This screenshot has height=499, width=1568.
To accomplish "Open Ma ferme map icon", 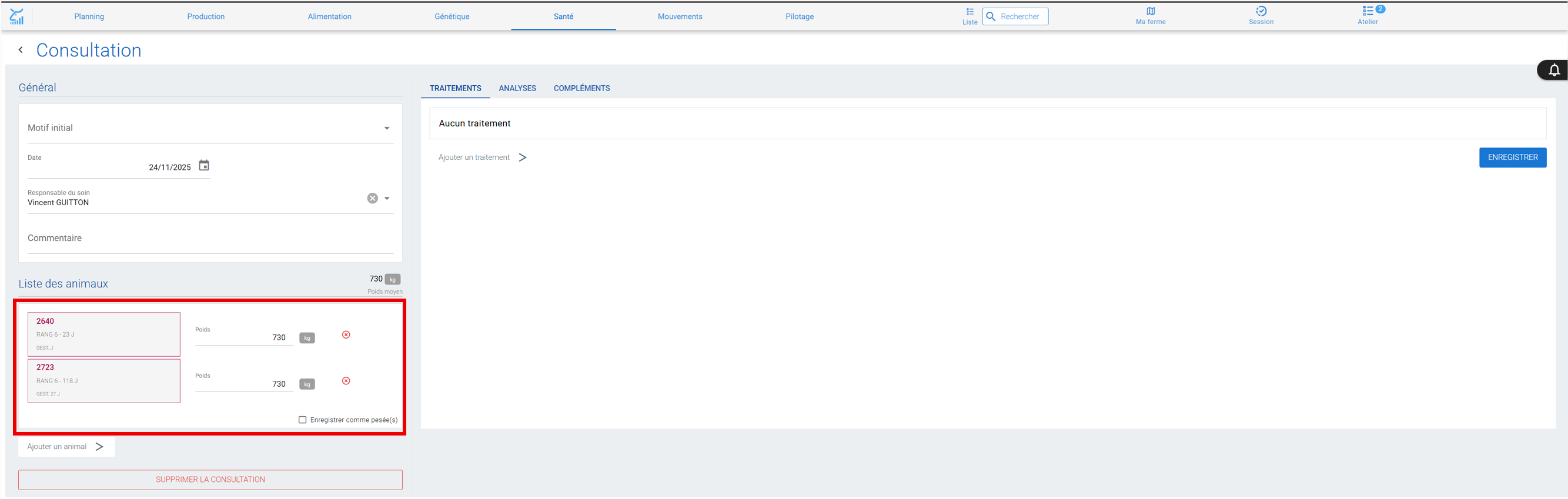I will 1151,16.
